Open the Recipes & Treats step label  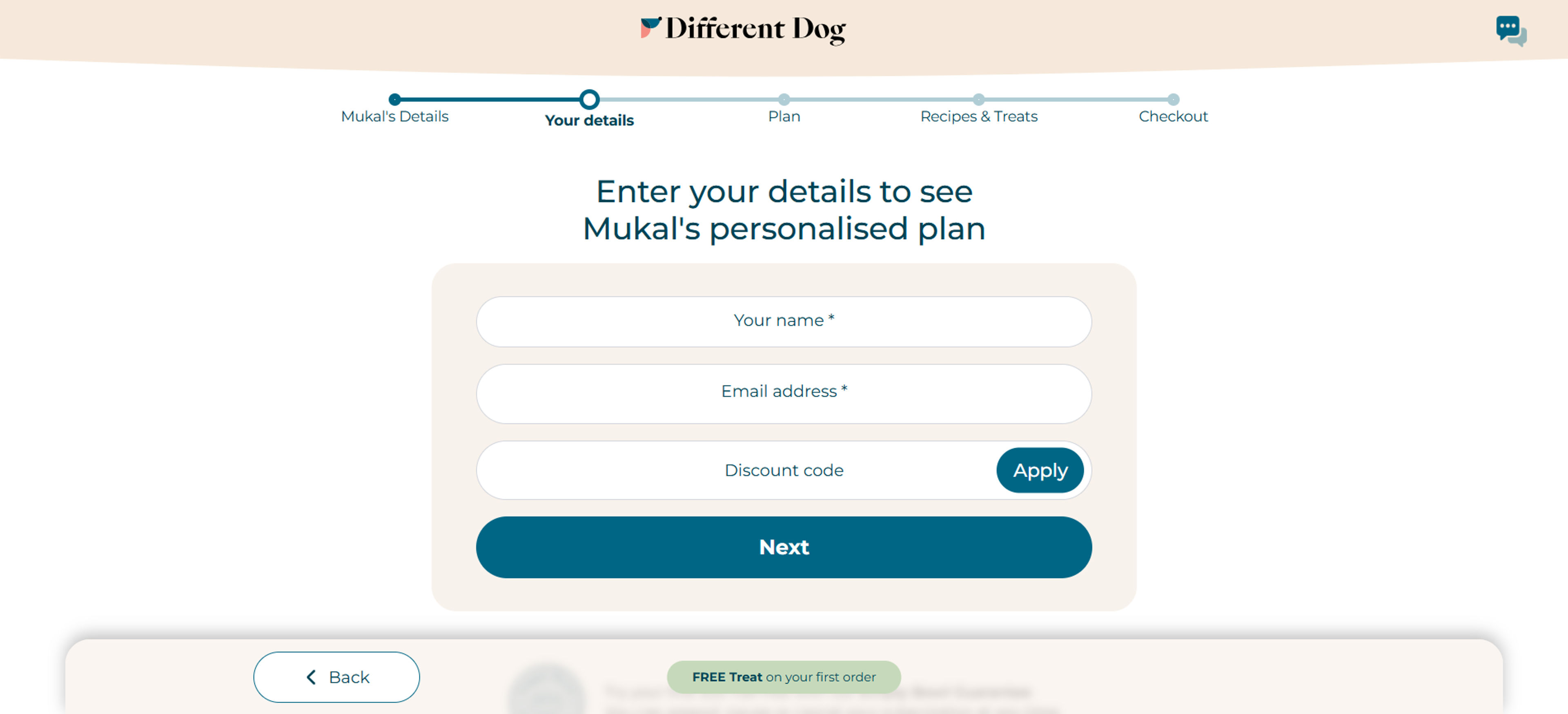pyautogui.click(x=979, y=116)
